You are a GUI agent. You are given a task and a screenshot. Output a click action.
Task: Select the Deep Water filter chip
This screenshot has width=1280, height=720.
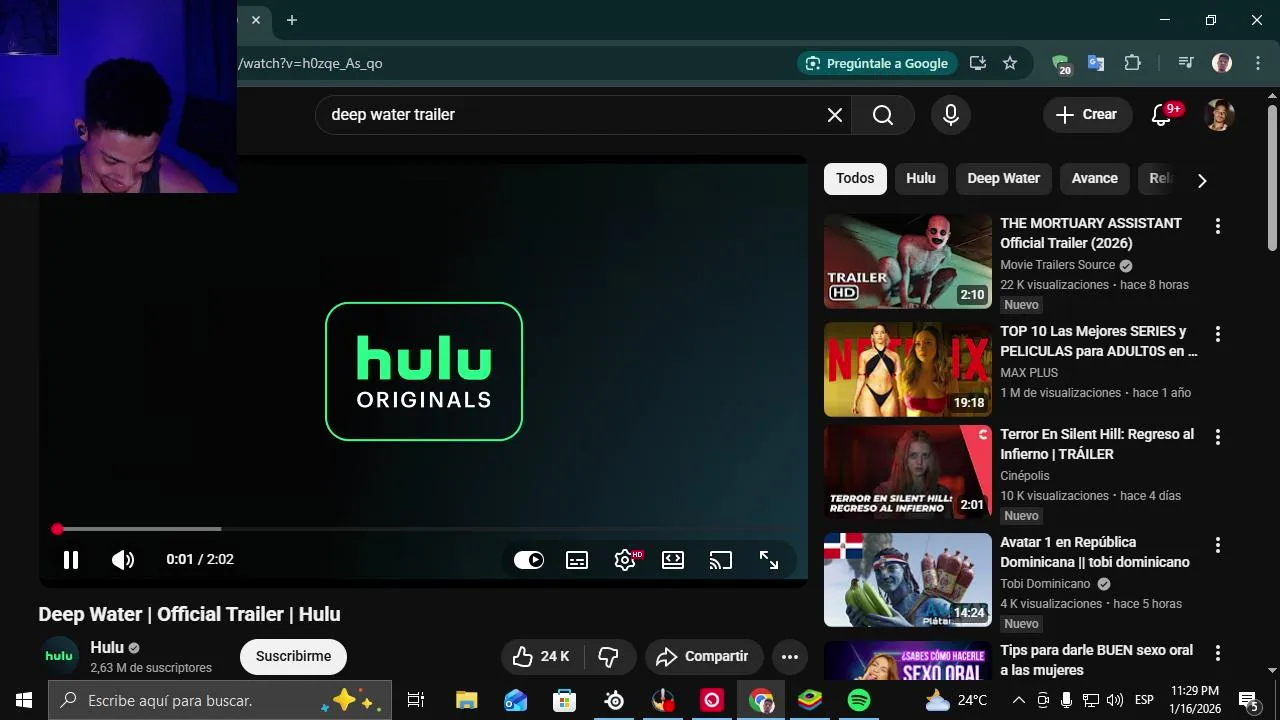[x=1003, y=179]
